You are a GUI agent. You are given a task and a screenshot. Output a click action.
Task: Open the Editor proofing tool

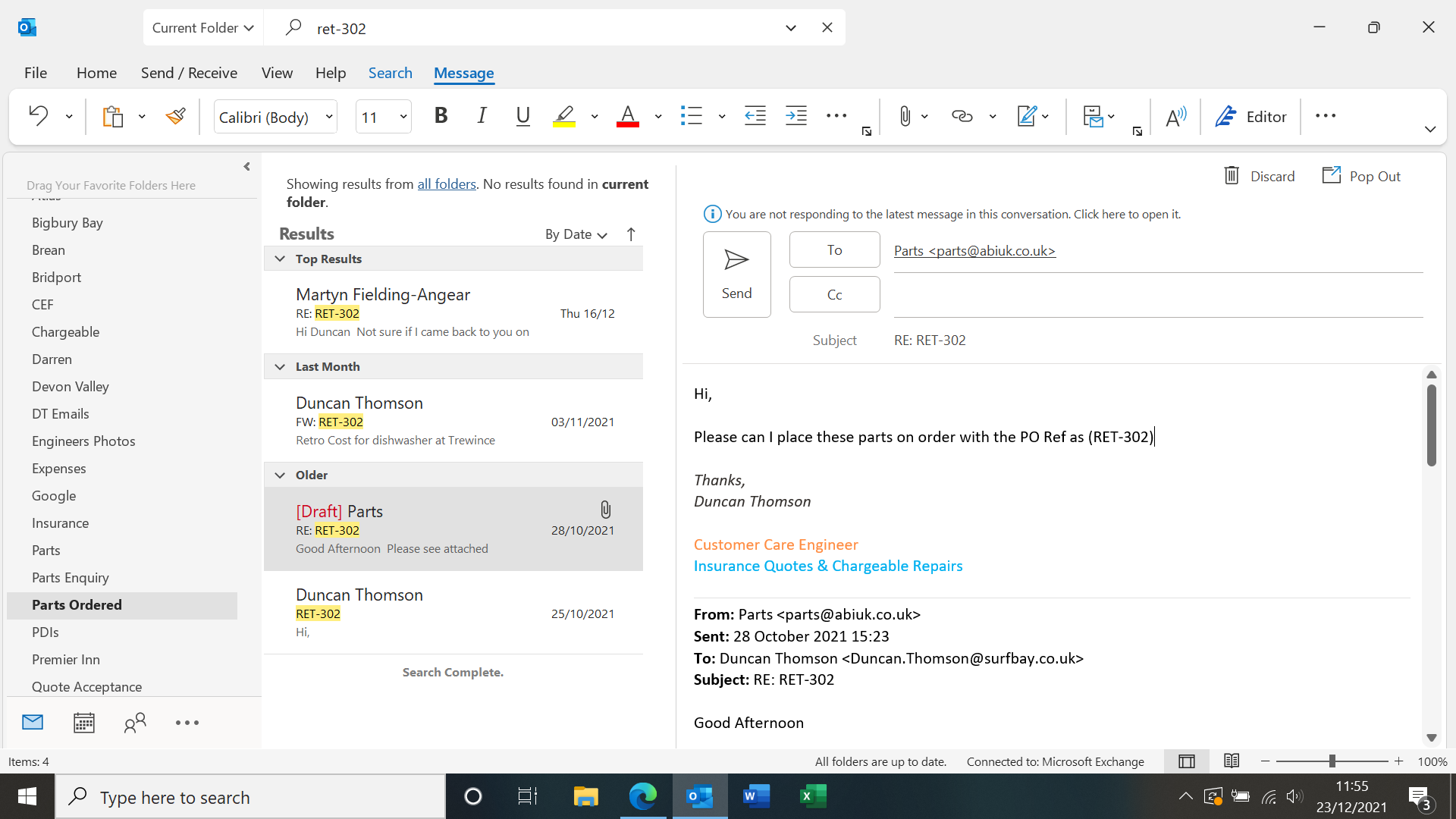(x=1251, y=116)
